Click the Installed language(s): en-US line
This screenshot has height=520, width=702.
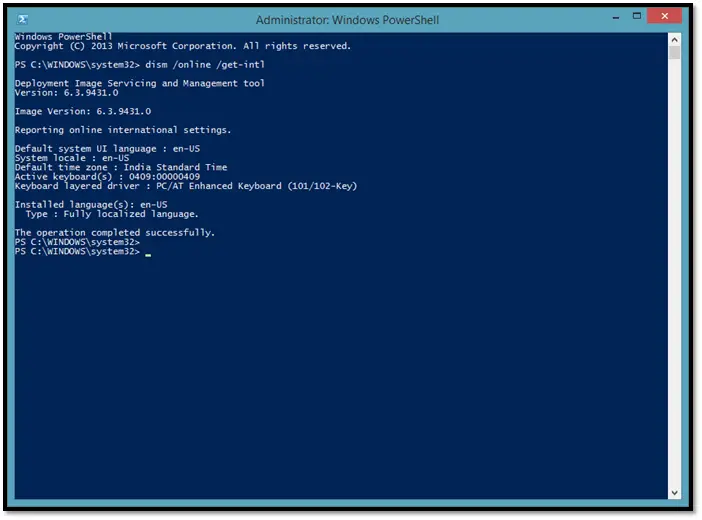91,205
